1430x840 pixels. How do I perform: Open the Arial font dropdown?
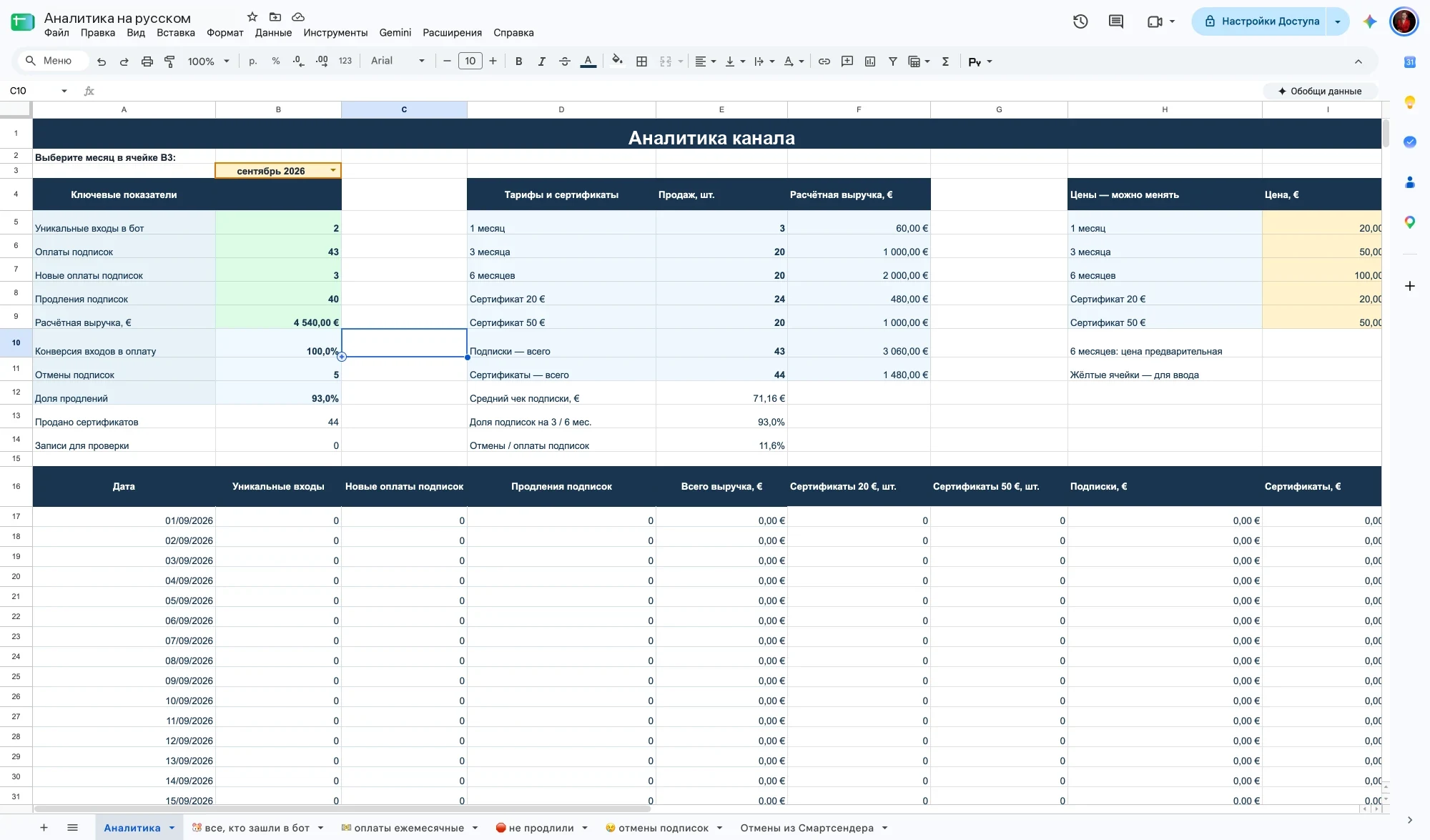pos(398,61)
